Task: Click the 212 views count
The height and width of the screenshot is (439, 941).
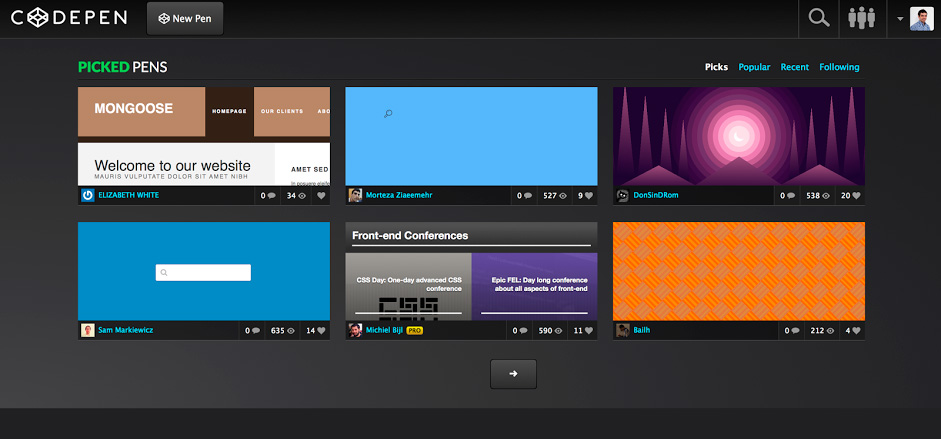Action: pyautogui.click(x=822, y=330)
